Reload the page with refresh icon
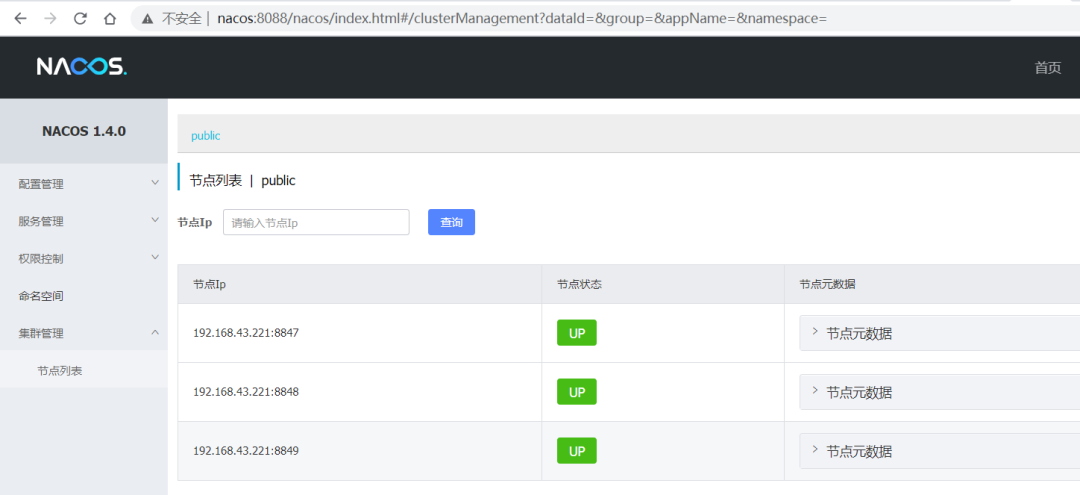The image size is (1080, 495). [x=80, y=19]
